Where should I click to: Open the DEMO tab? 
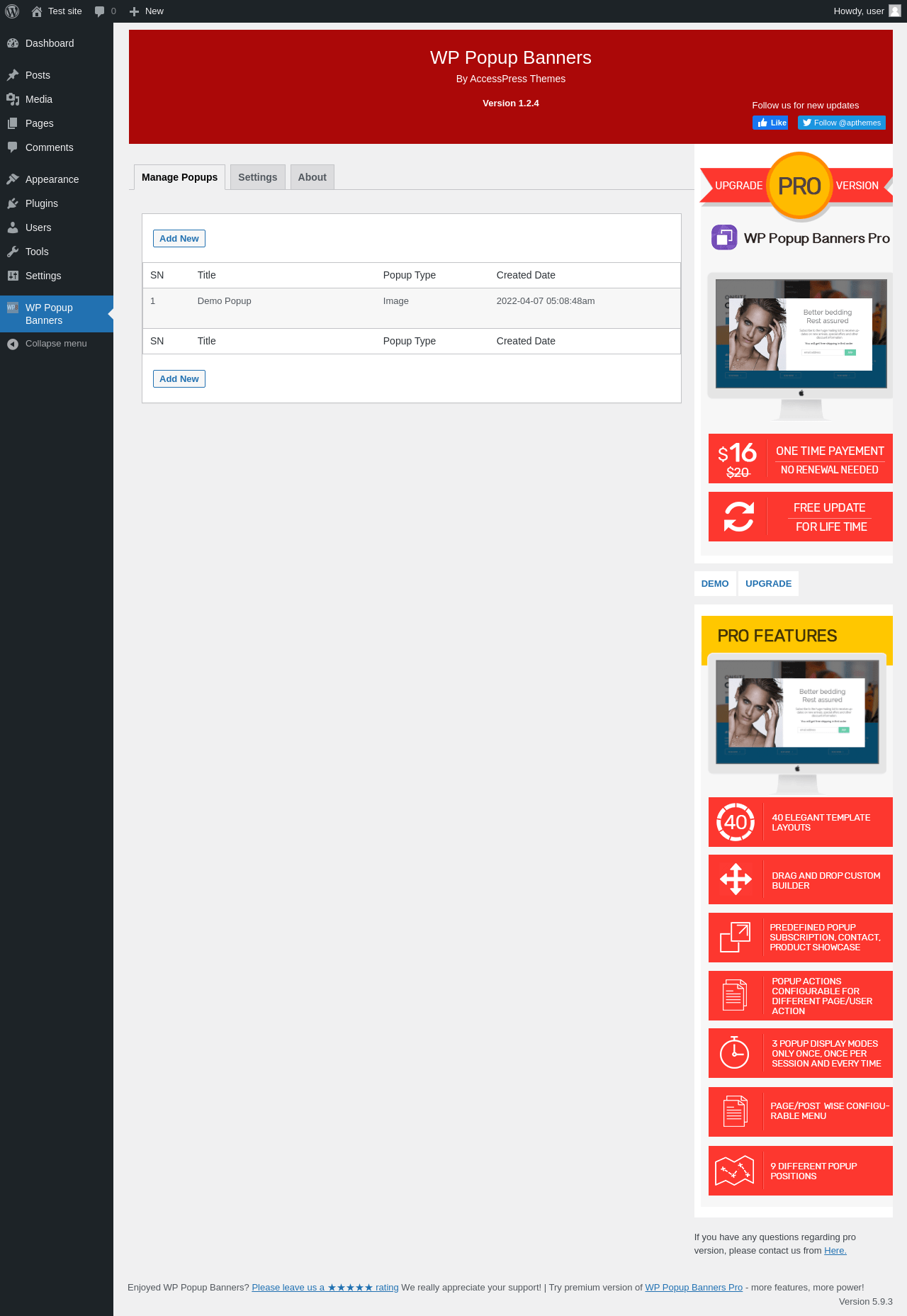715,584
